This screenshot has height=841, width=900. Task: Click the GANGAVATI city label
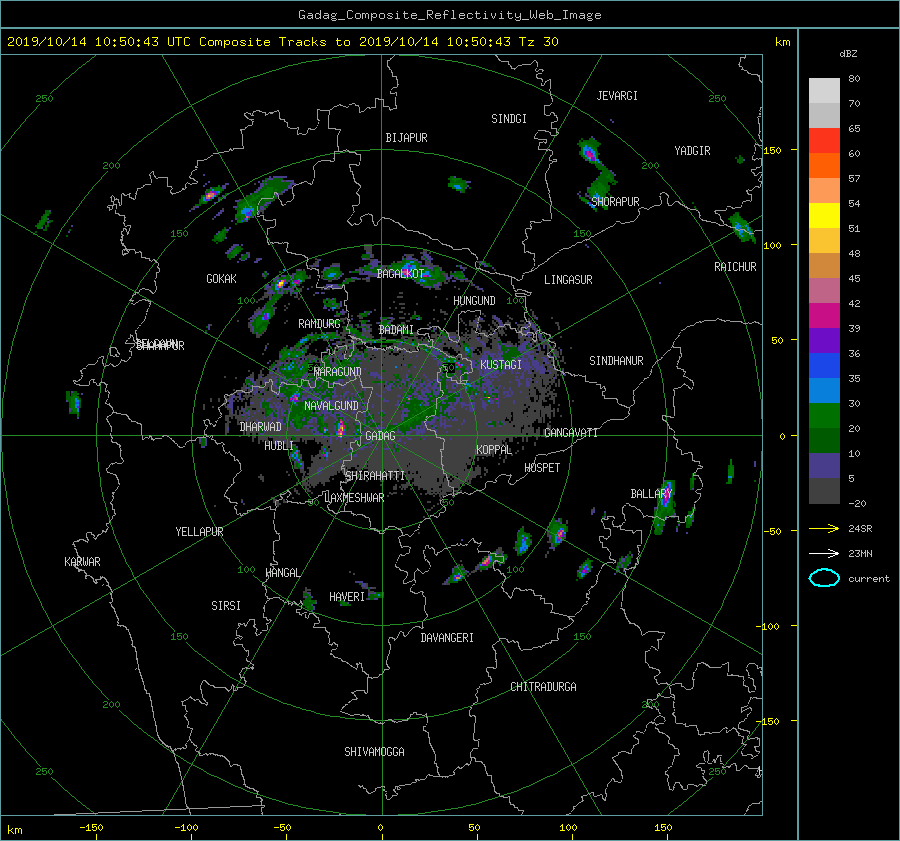tap(571, 432)
